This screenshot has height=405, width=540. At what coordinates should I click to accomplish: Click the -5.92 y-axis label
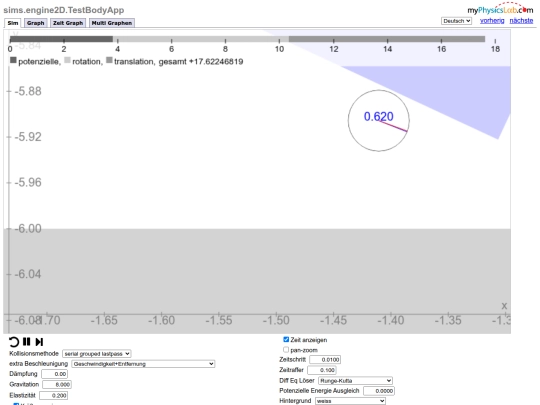(x=28, y=137)
